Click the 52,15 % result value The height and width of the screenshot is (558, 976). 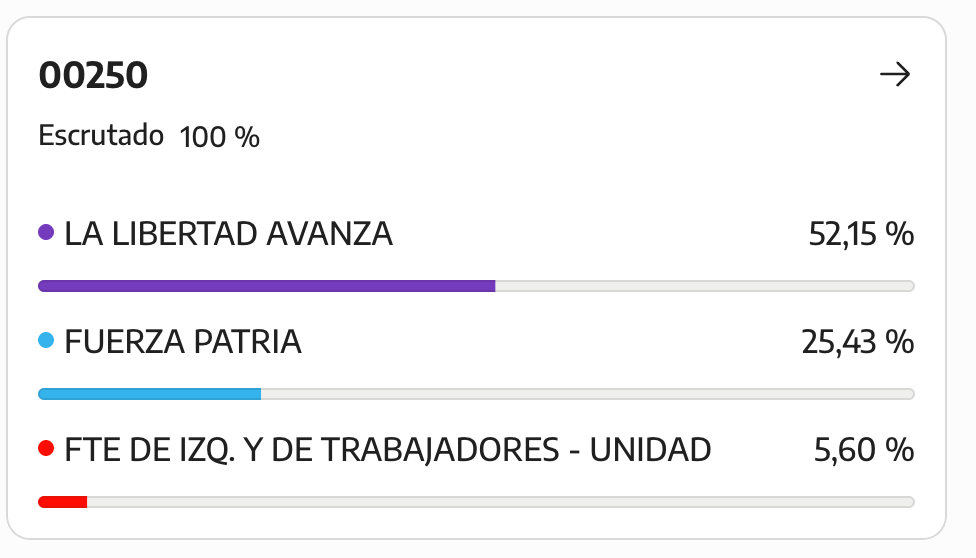pyautogui.click(x=861, y=235)
